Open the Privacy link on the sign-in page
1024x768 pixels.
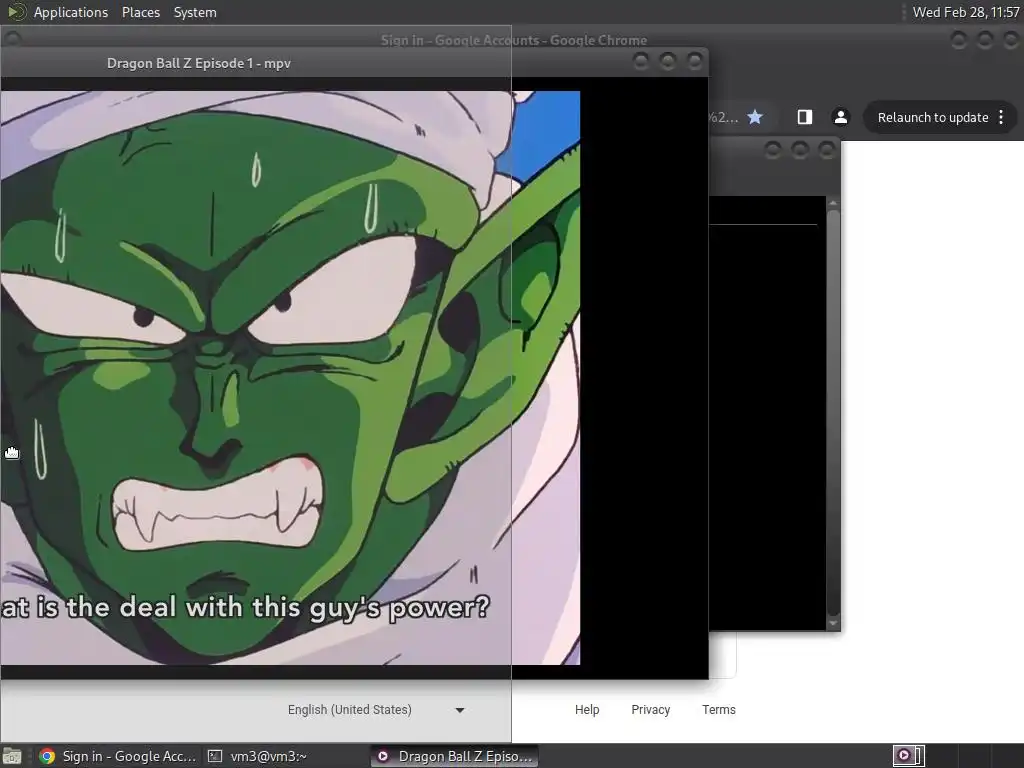(x=650, y=710)
